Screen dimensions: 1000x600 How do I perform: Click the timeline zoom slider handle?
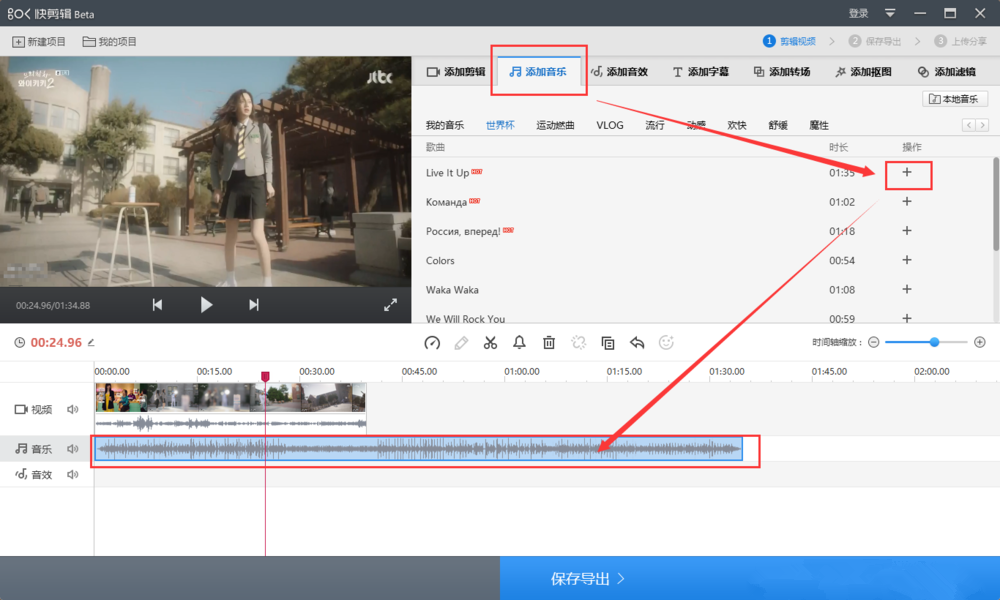[x=934, y=342]
